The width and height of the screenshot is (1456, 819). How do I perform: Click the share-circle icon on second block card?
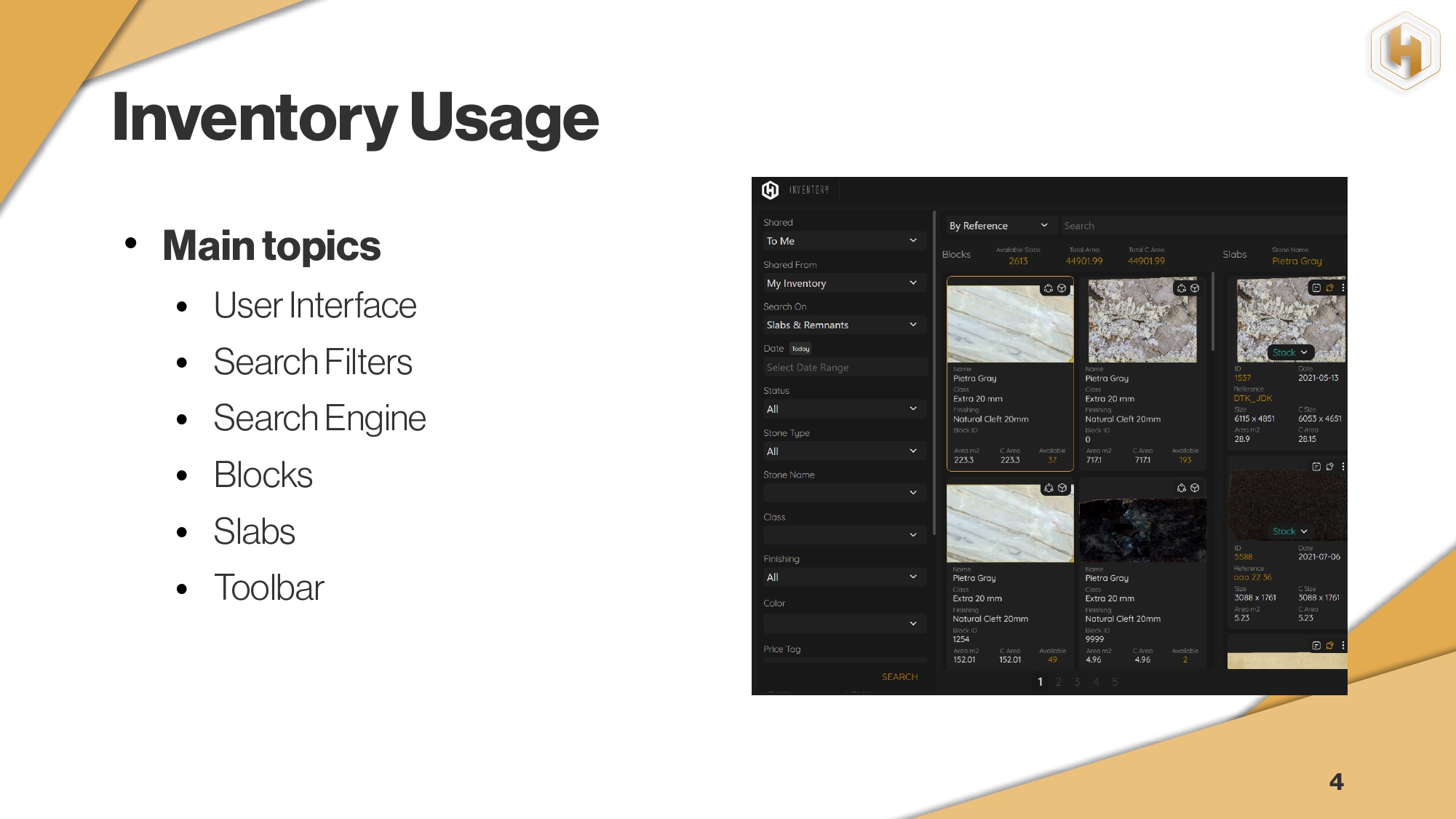[x=1181, y=288]
